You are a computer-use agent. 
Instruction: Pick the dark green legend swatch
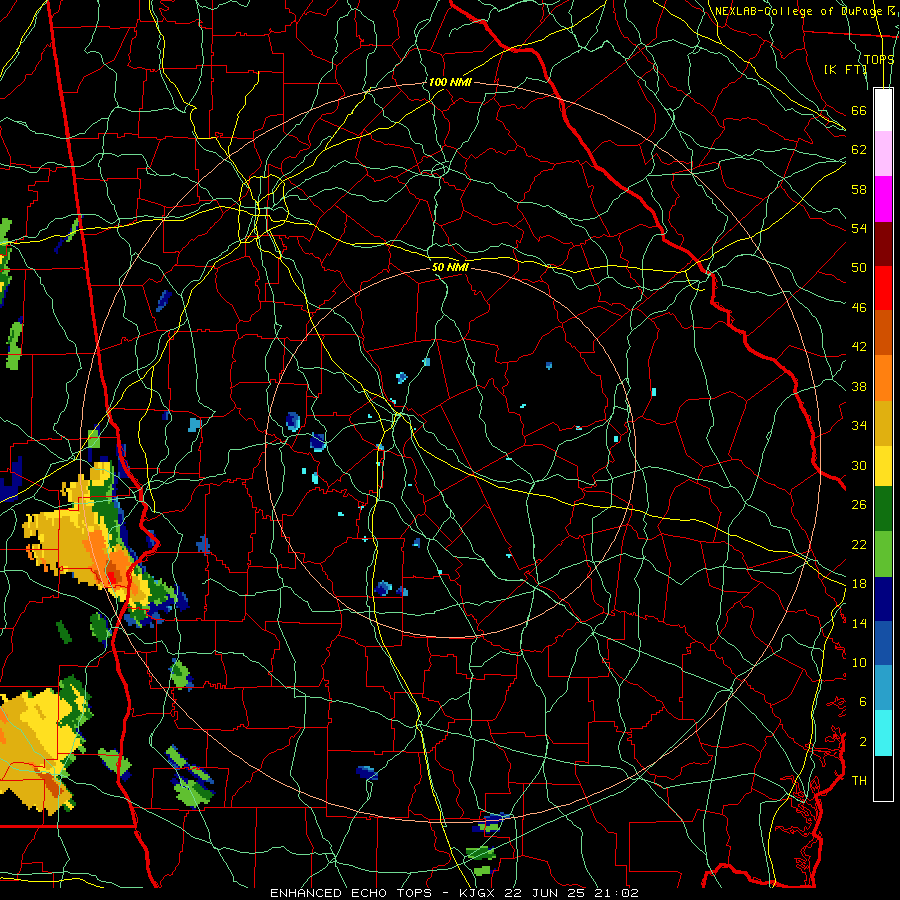883,509
